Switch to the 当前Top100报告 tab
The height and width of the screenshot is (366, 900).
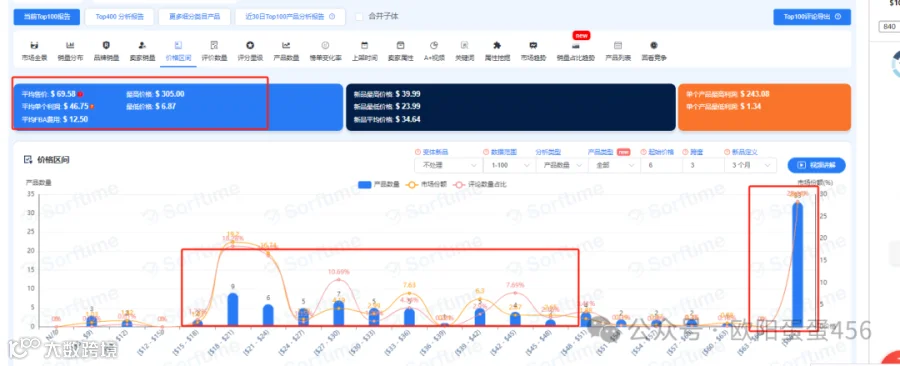(x=47, y=17)
